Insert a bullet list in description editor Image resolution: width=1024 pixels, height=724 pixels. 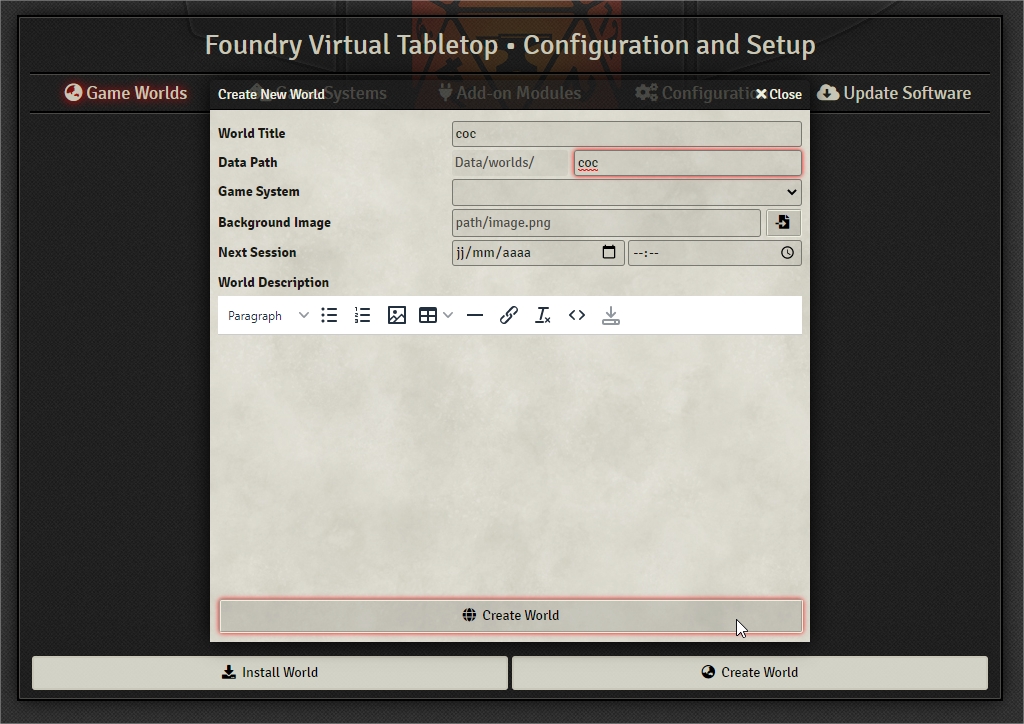pos(329,315)
